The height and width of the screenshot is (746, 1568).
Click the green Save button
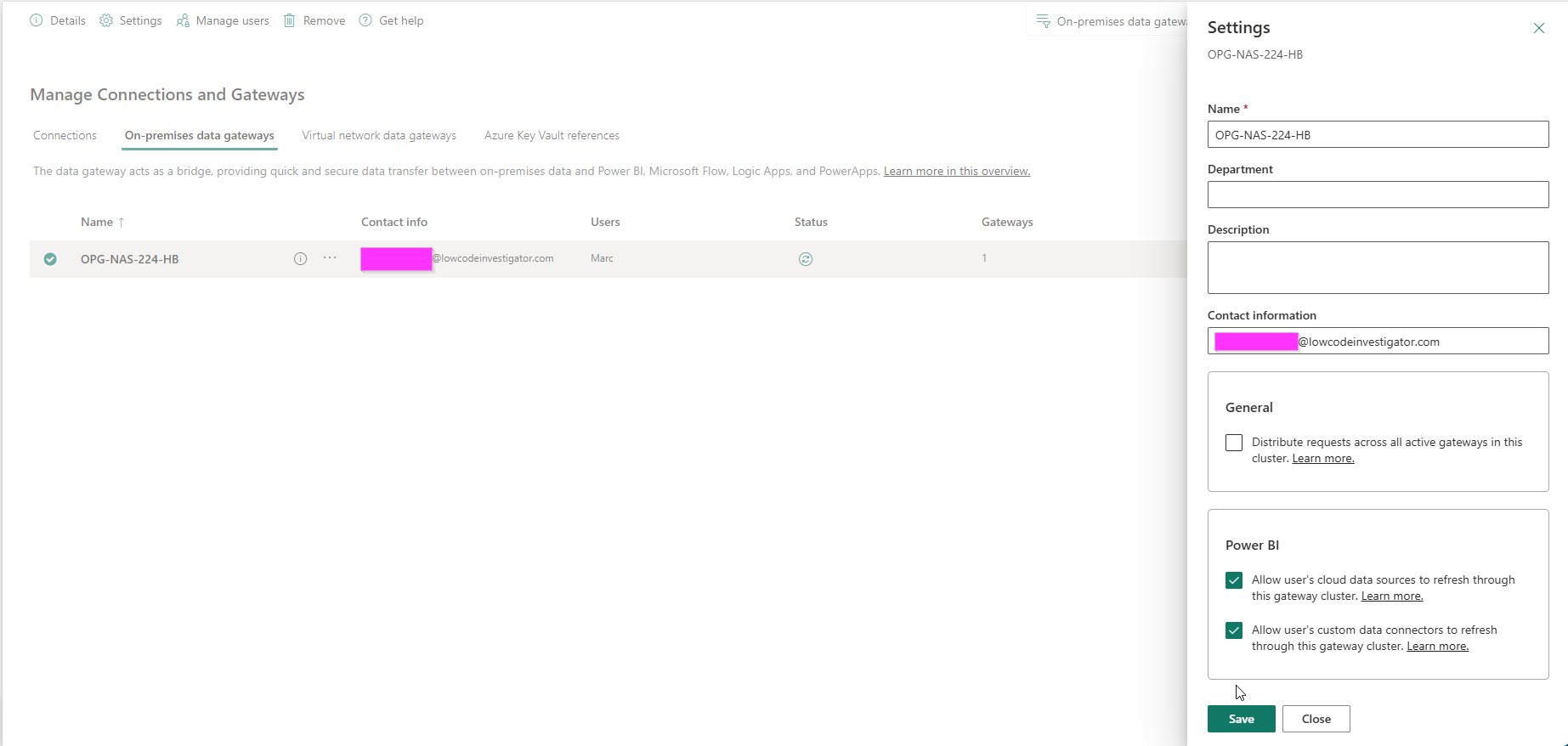(x=1241, y=719)
